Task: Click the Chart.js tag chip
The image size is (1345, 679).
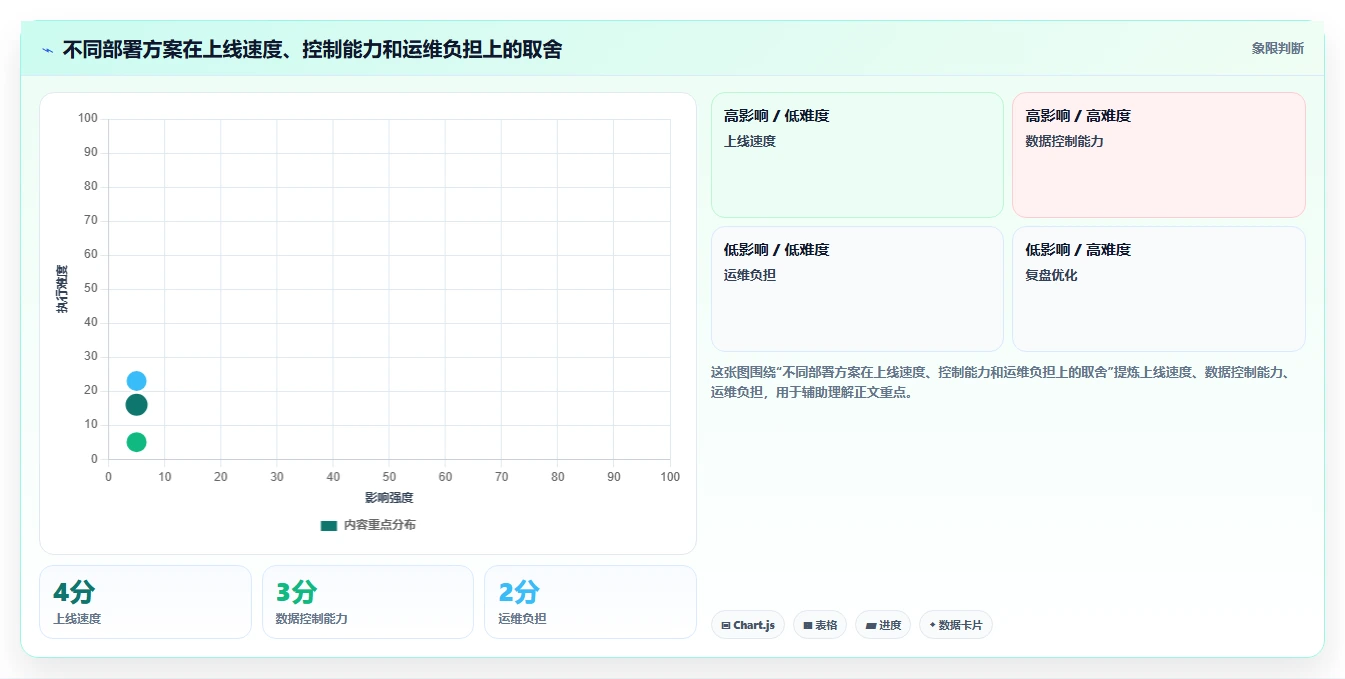Action: coord(748,625)
